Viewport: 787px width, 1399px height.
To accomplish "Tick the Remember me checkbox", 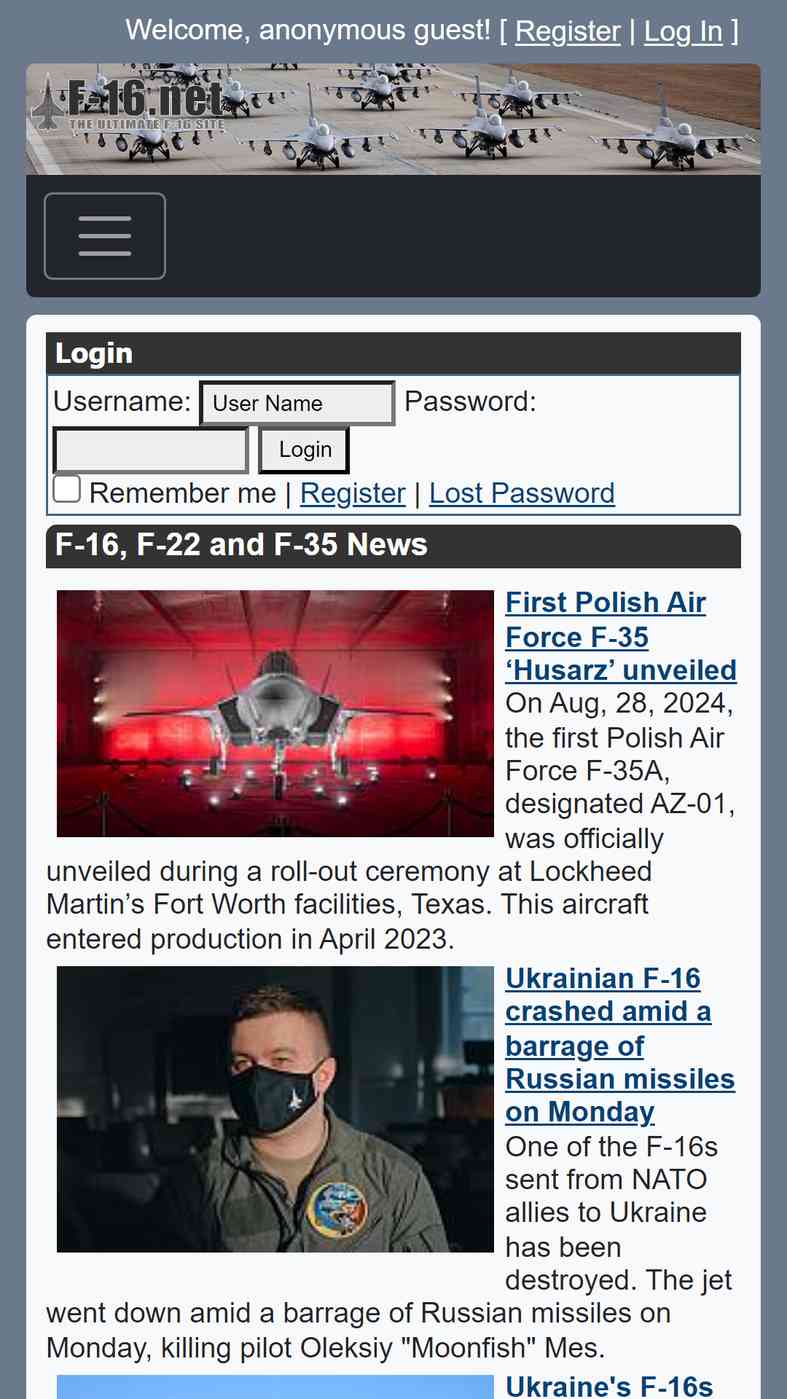I will [67, 489].
